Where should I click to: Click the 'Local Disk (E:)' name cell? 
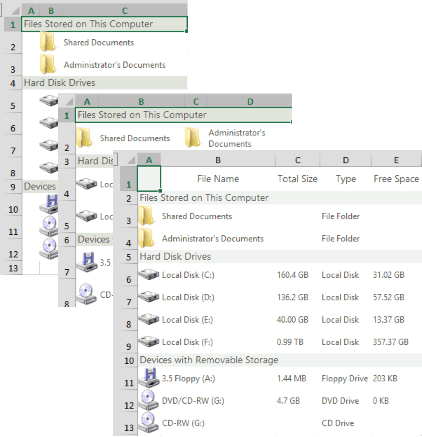[x=187, y=320]
